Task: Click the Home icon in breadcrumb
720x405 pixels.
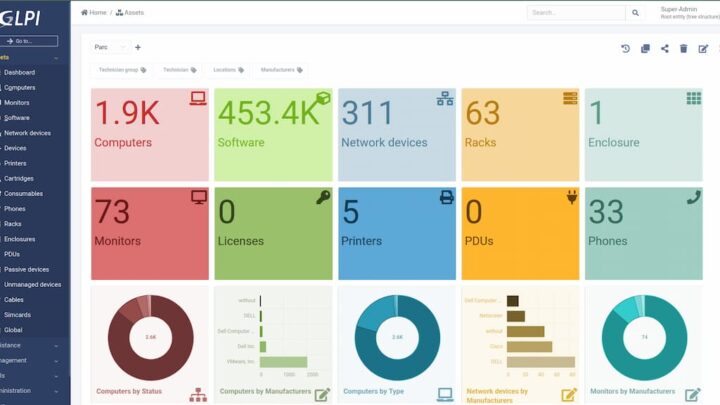Action: [85, 13]
